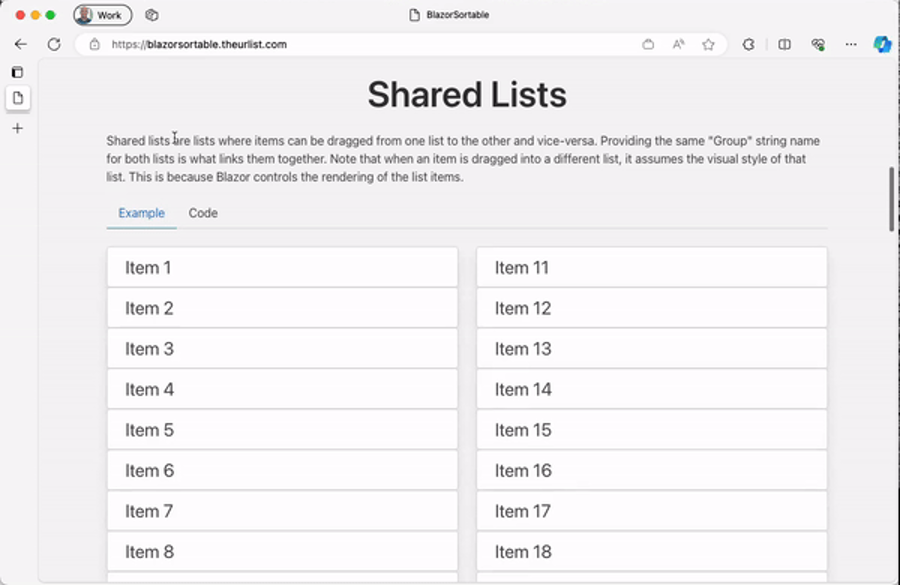900x586 pixels.
Task: Toggle the vertical tabs pane icon
Action: pos(17,72)
